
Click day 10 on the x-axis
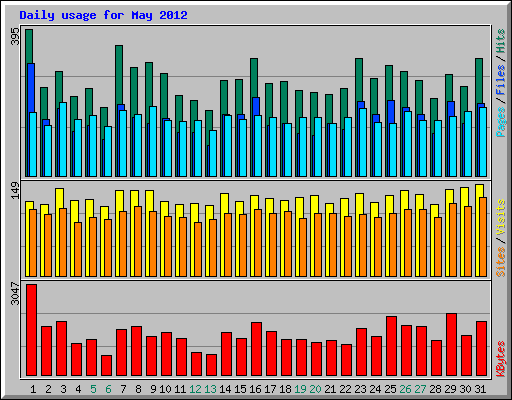165,389
